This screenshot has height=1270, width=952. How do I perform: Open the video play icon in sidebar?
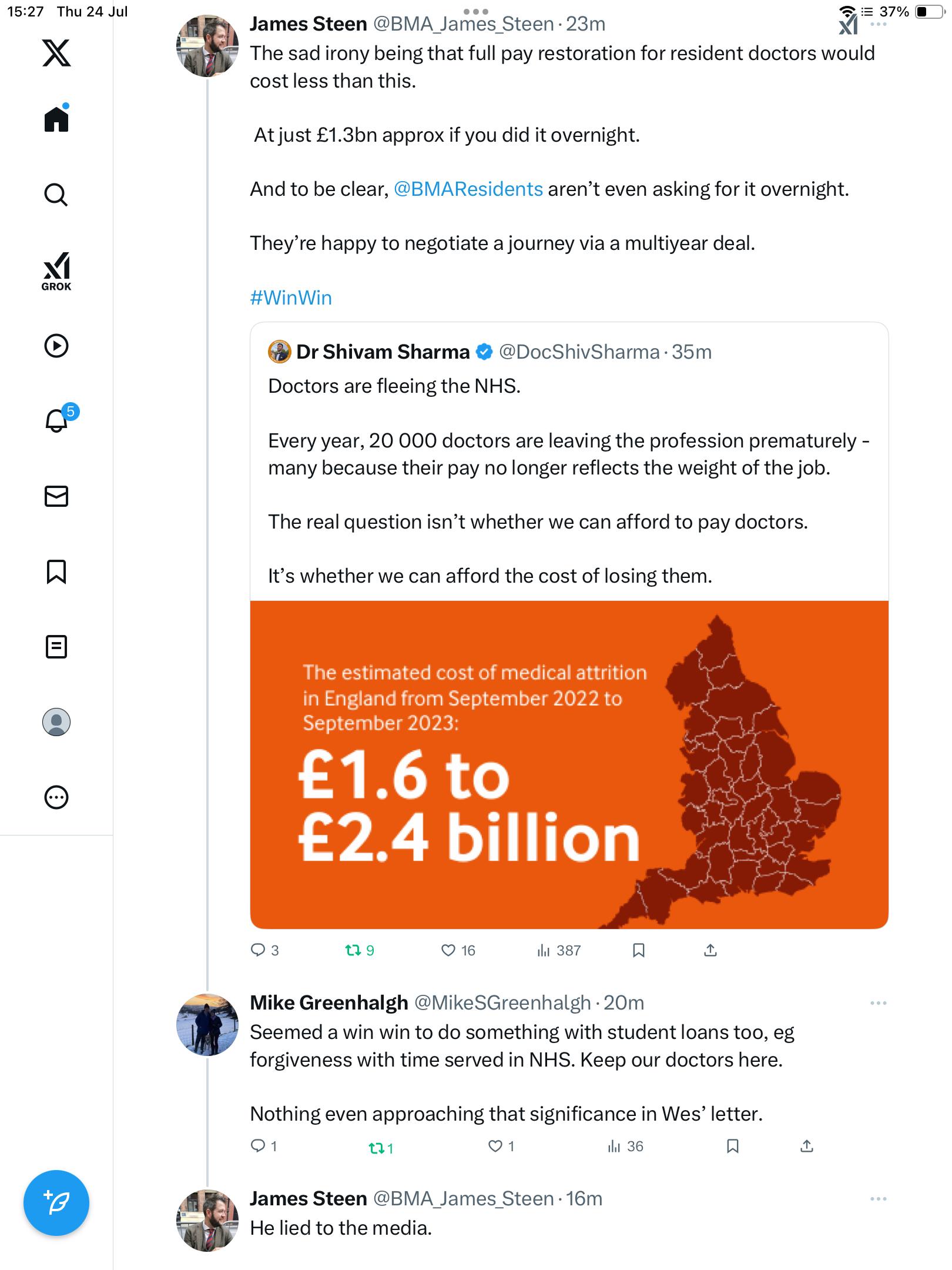tap(56, 346)
